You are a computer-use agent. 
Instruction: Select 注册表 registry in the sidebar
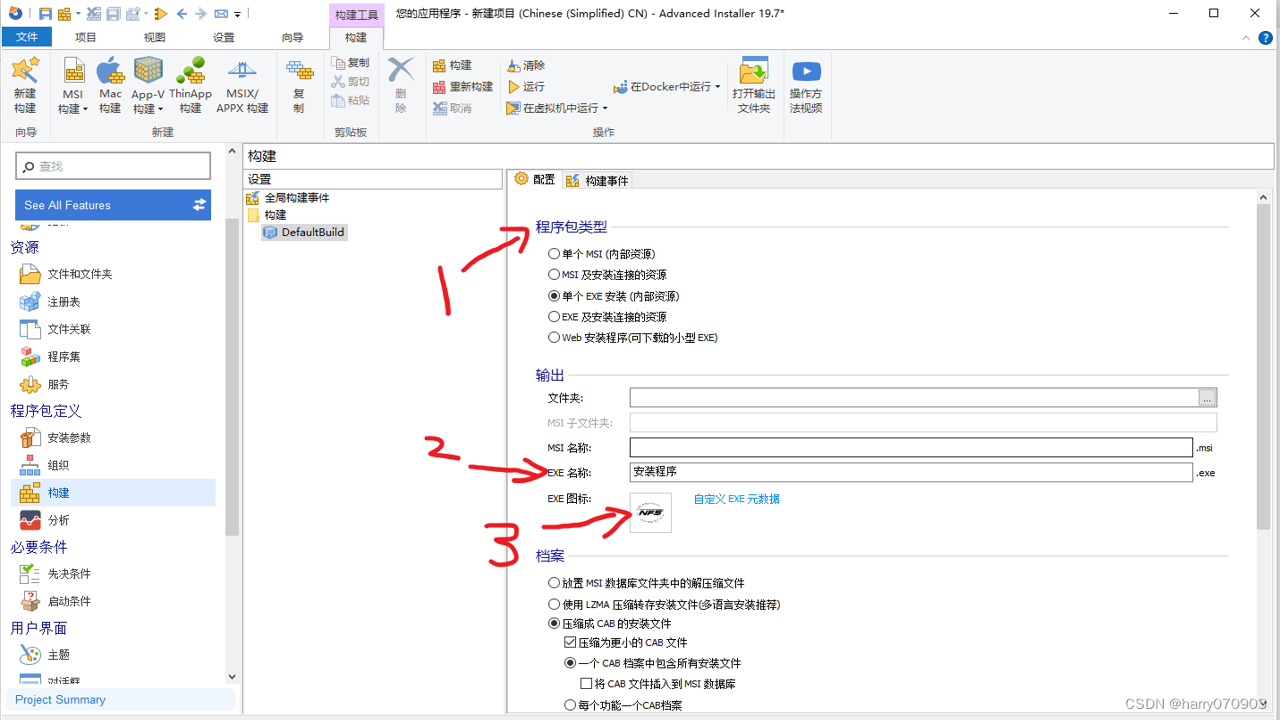point(50,301)
